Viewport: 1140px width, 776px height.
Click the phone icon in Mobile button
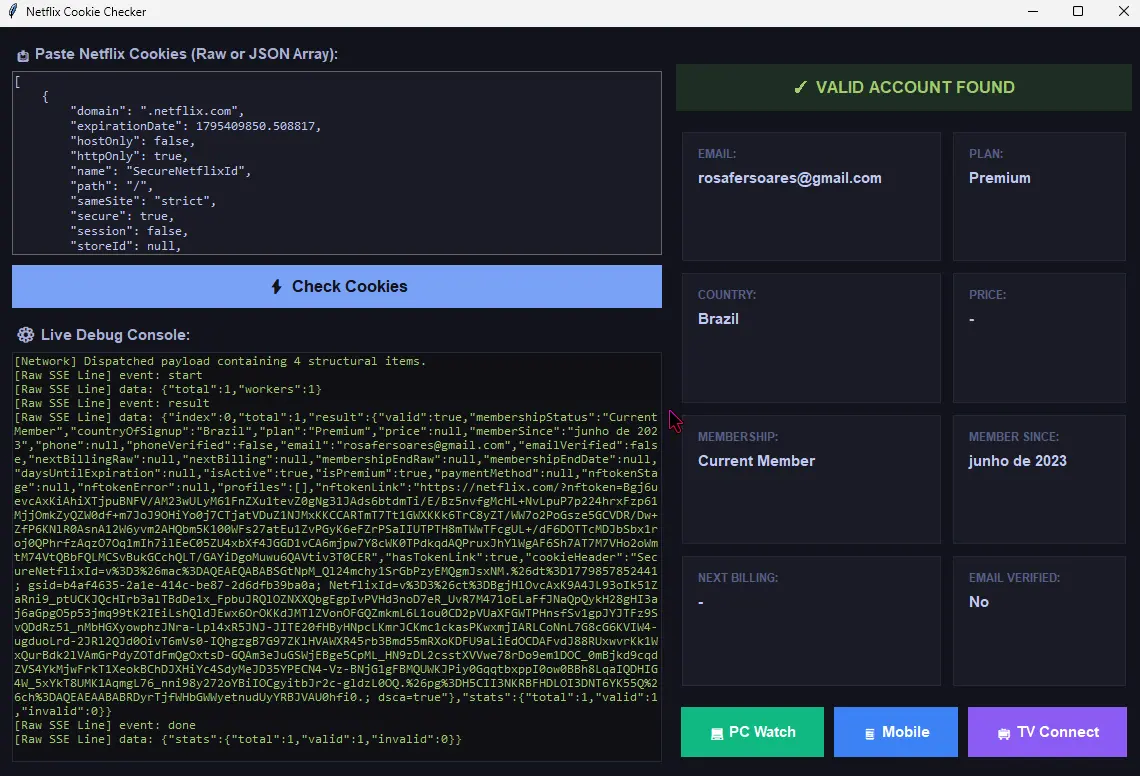click(x=870, y=734)
